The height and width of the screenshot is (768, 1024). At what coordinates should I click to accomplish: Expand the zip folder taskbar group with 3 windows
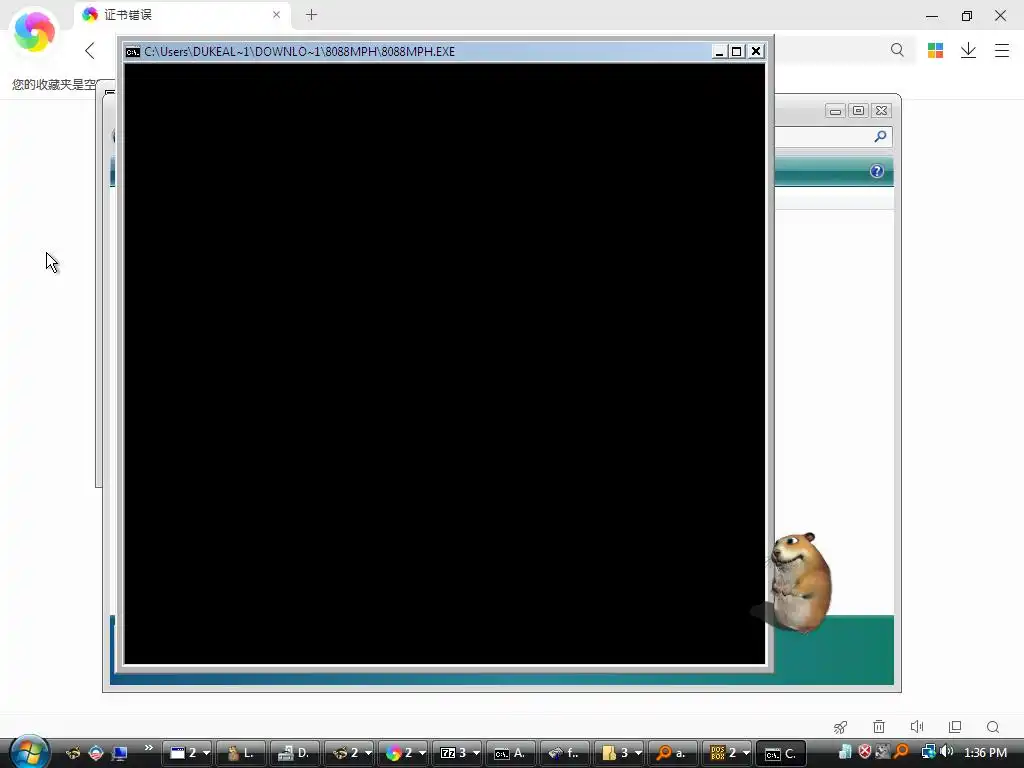click(619, 753)
